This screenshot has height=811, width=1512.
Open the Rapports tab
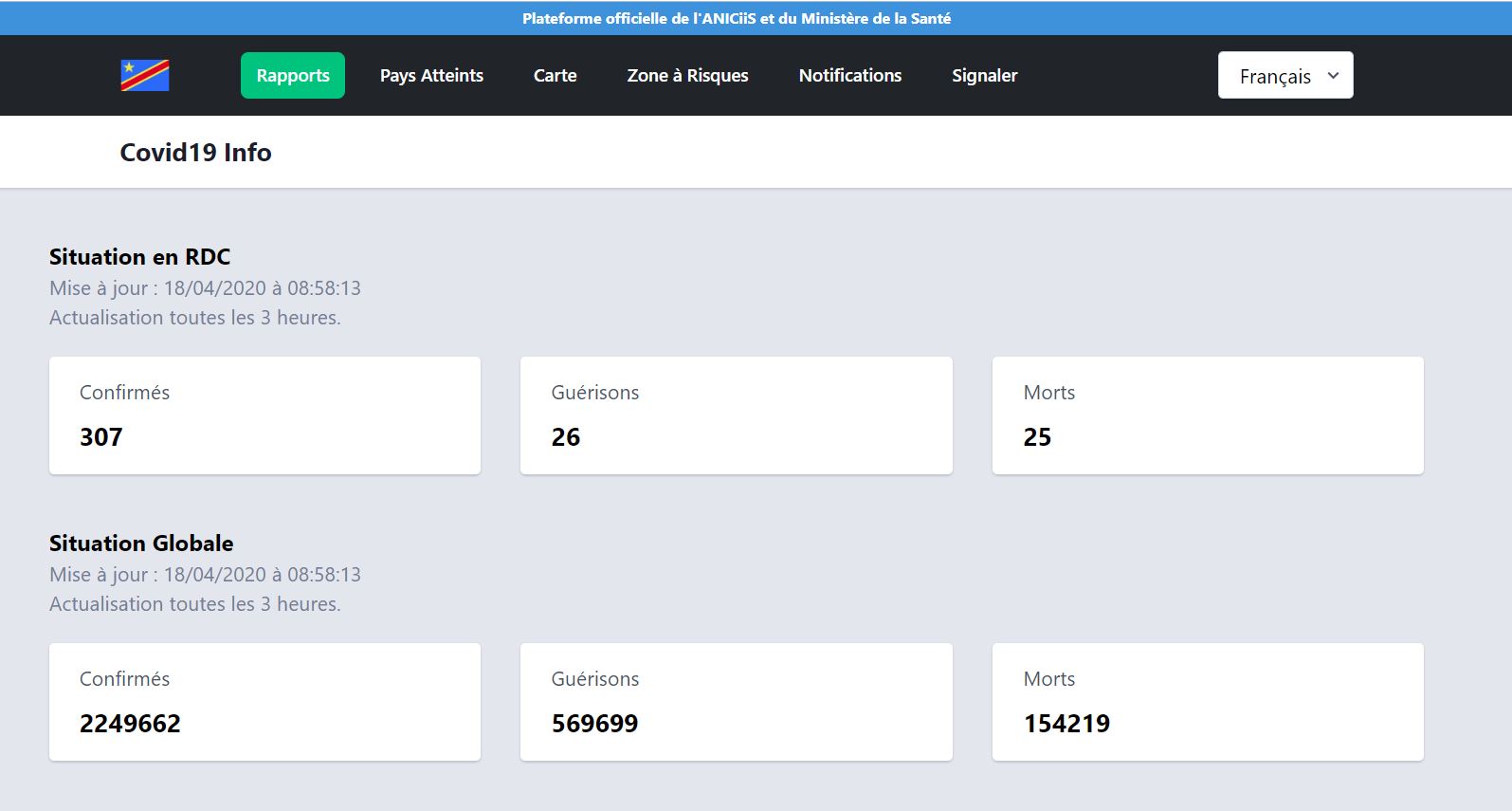293,76
